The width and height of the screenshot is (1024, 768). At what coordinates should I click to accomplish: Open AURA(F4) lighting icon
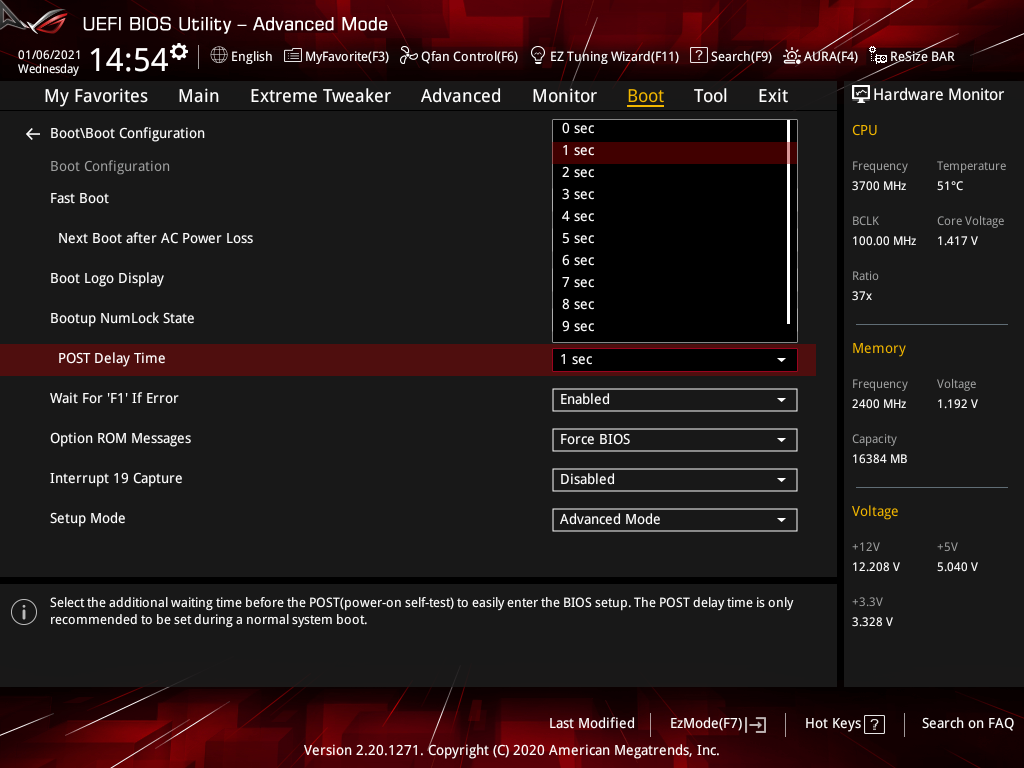pyautogui.click(x=792, y=56)
